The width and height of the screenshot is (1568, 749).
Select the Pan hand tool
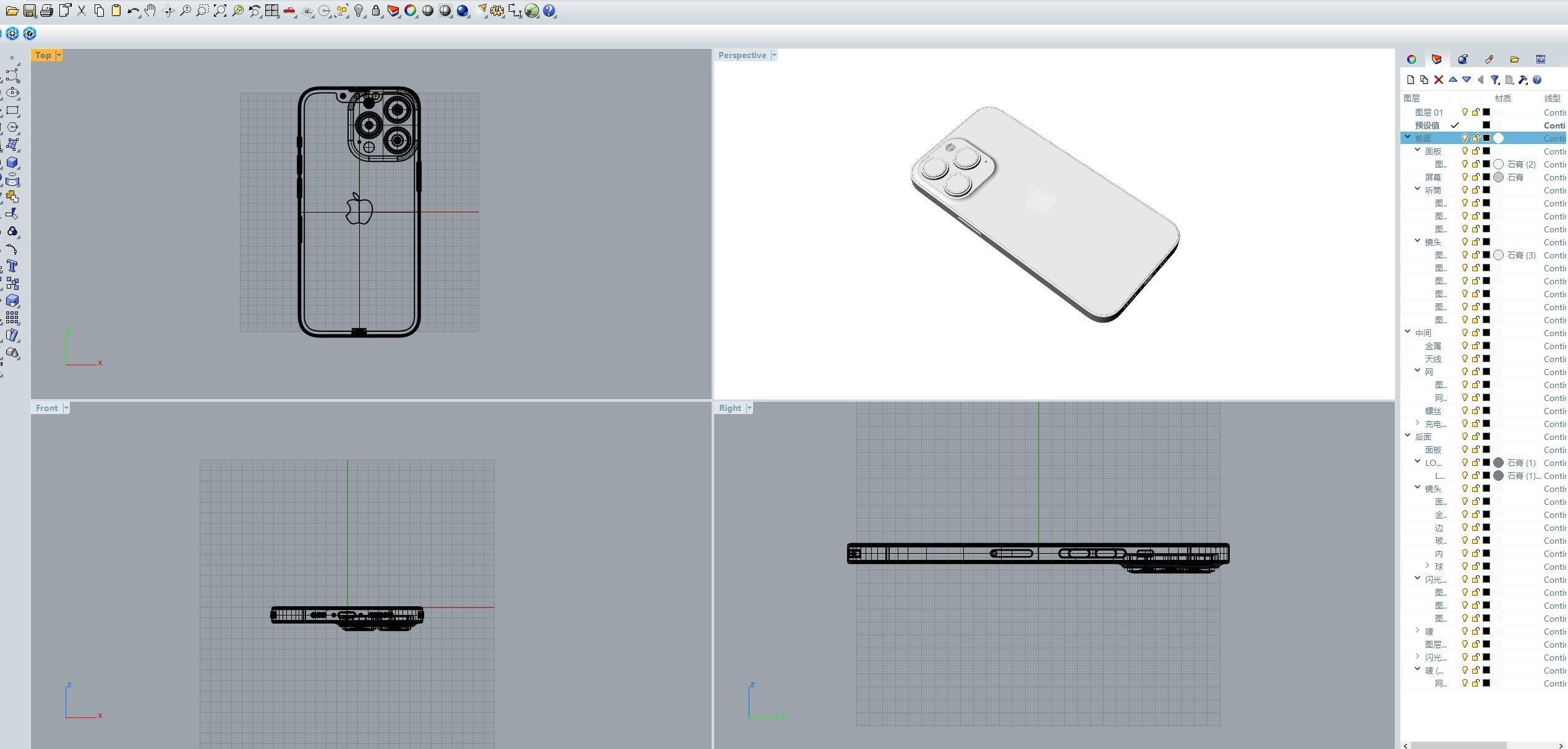coord(150,11)
